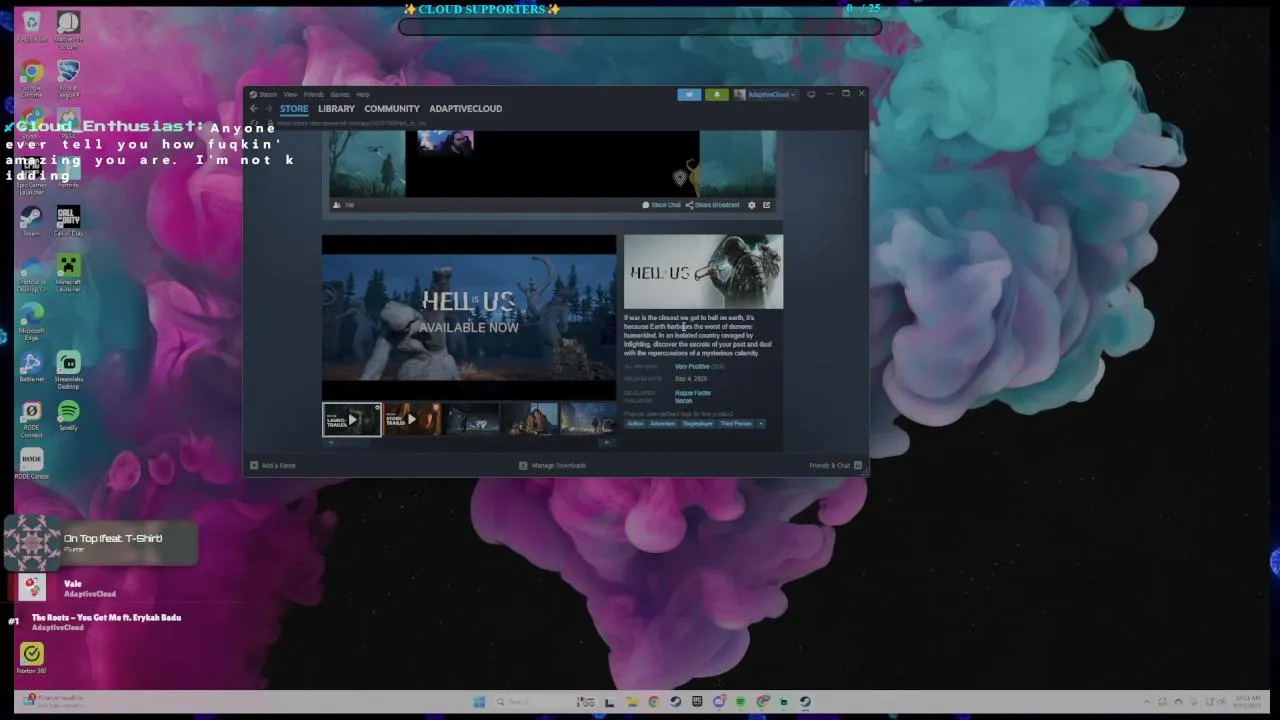Pop out the broadcast into new window
The height and width of the screenshot is (720, 1280).
pyautogui.click(x=767, y=205)
